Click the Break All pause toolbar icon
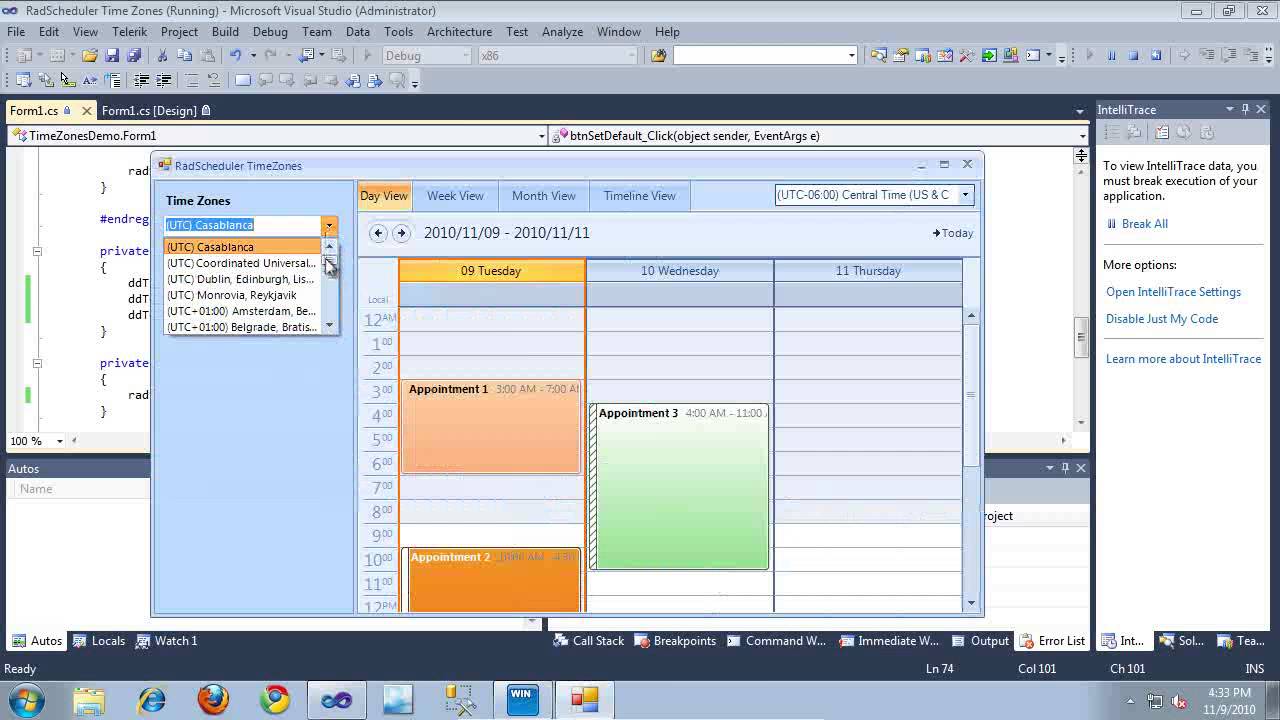Image resolution: width=1280 pixels, height=720 pixels. pyautogui.click(x=1111, y=56)
